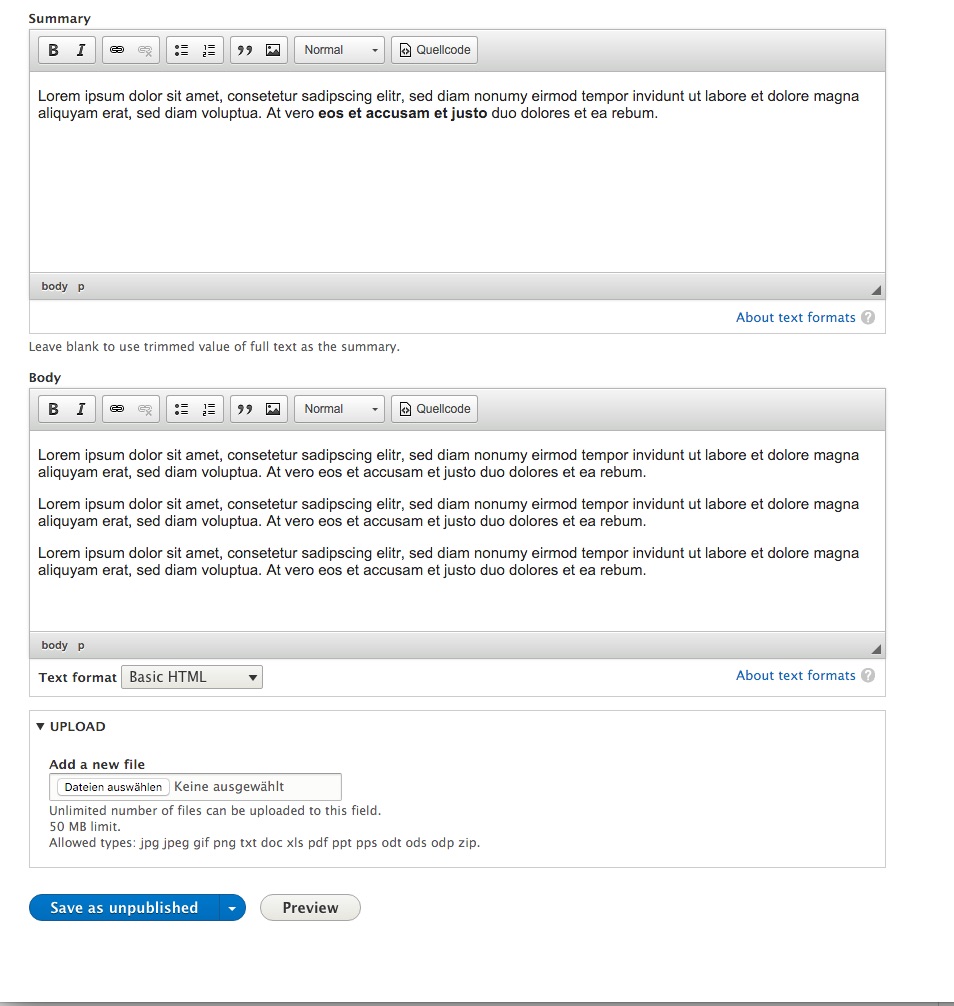The height and width of the screenshot is (1006, 954).
Task: Insert bulleted list in Summary editor
Action: point(182,50)
